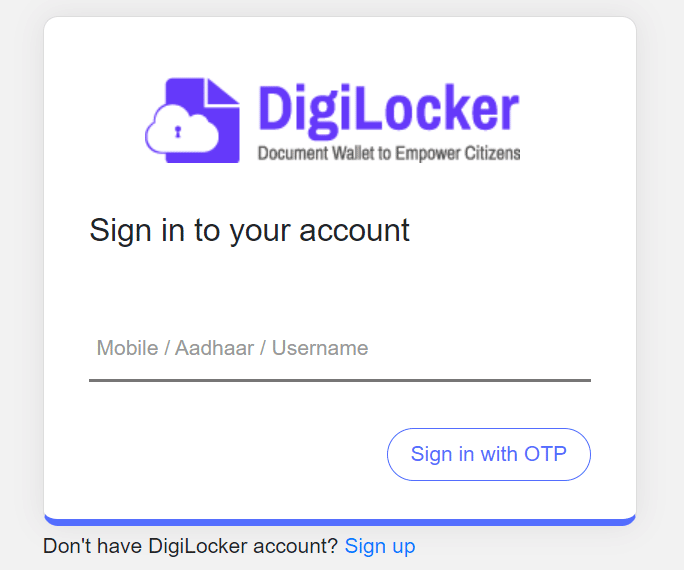
Task: Click the purple DigiLocker wordmark
Action: pyautogui.click(x=388, y=109)
